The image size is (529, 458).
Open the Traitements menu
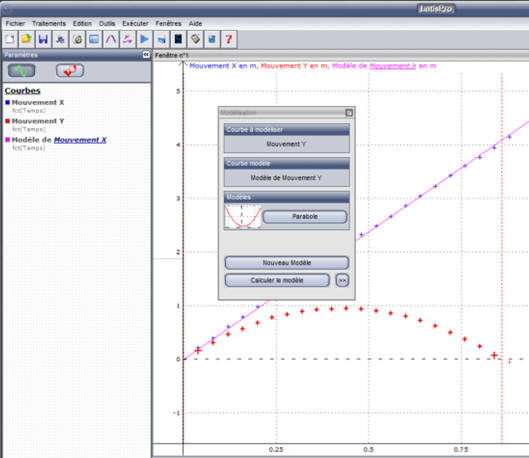pos(49,24)
